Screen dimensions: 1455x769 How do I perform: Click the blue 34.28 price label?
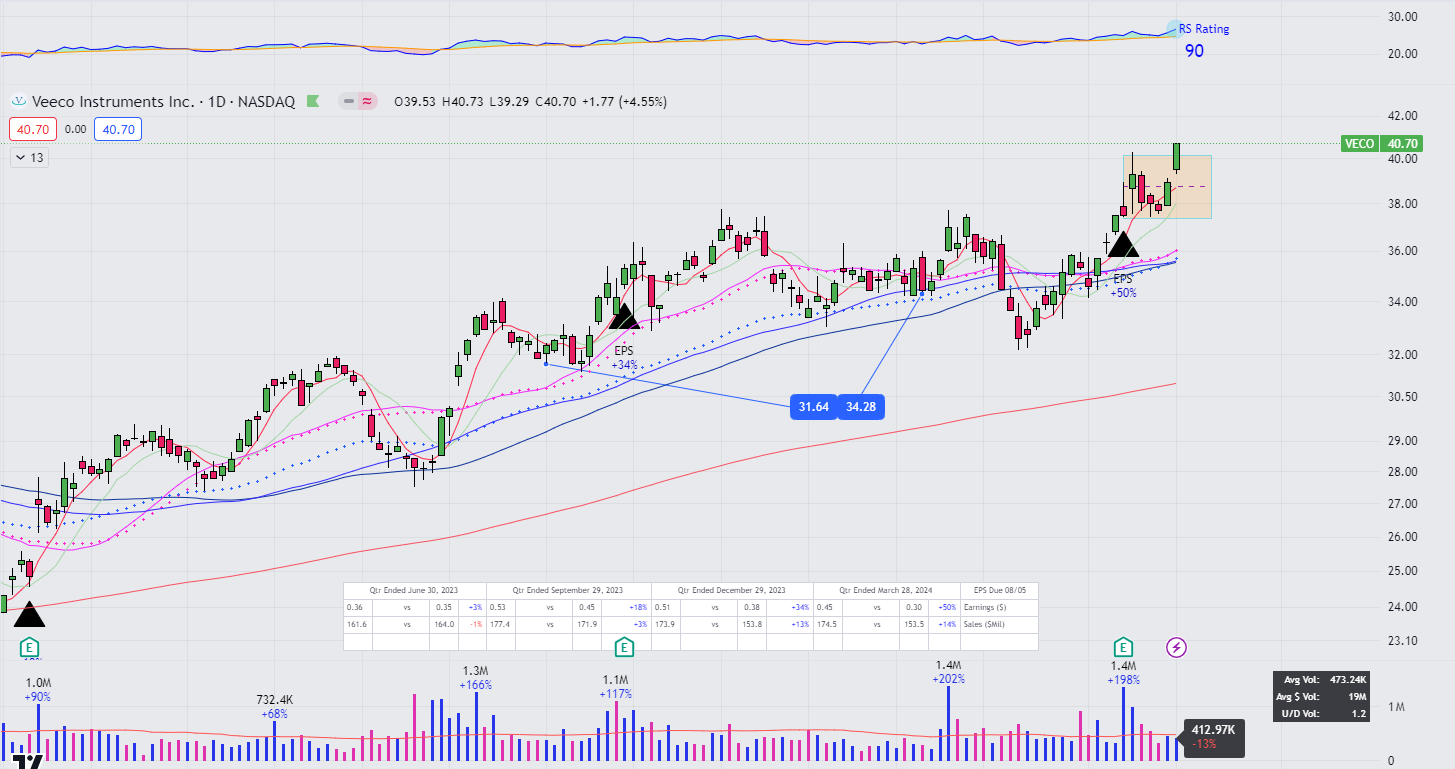tap(860, 407)
